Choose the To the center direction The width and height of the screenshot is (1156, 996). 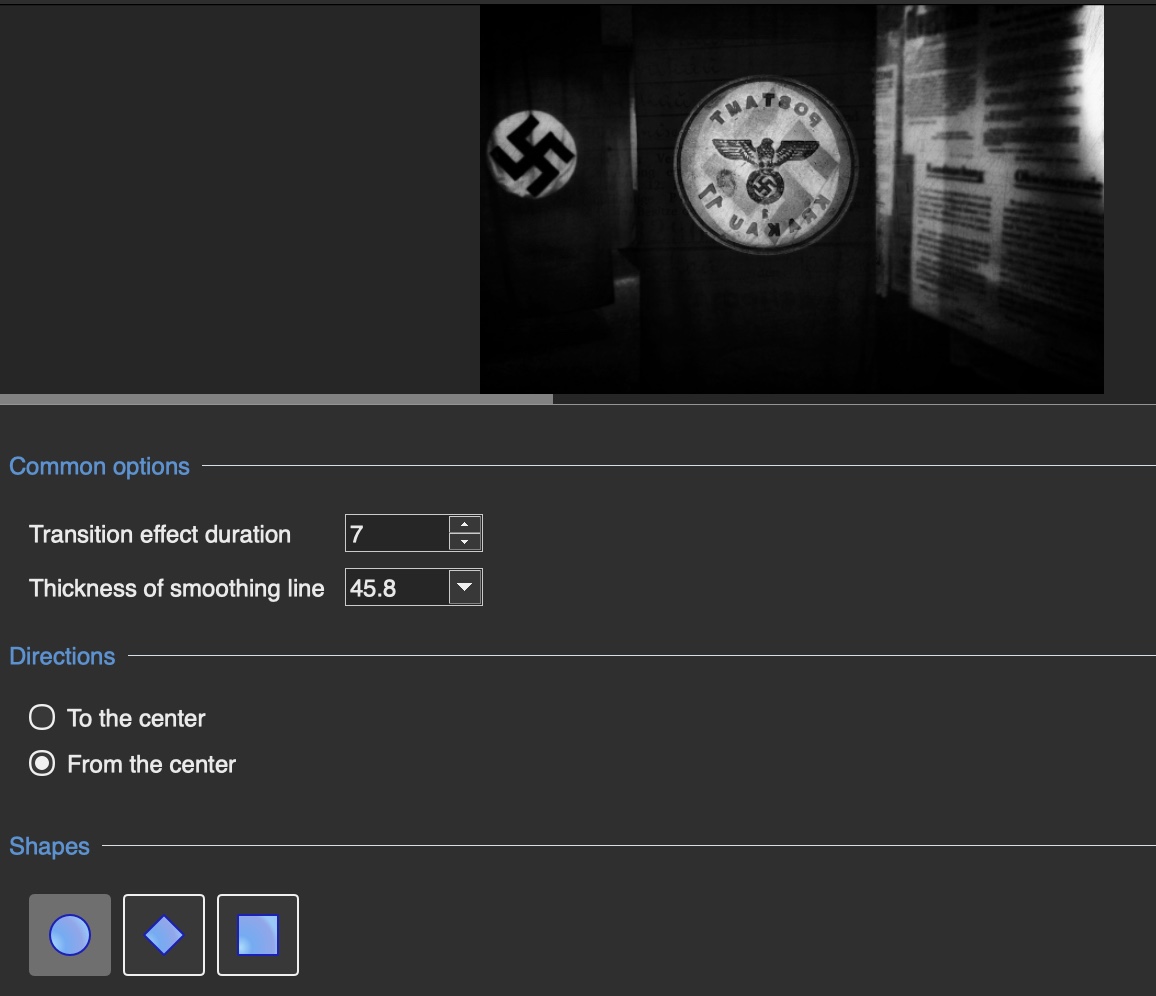[x=42, y=717]
